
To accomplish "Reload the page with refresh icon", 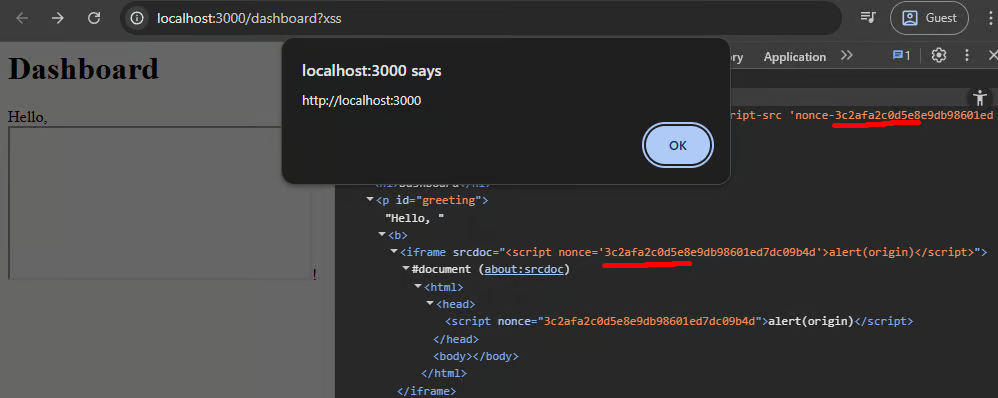I will click(x=94, y=18).
